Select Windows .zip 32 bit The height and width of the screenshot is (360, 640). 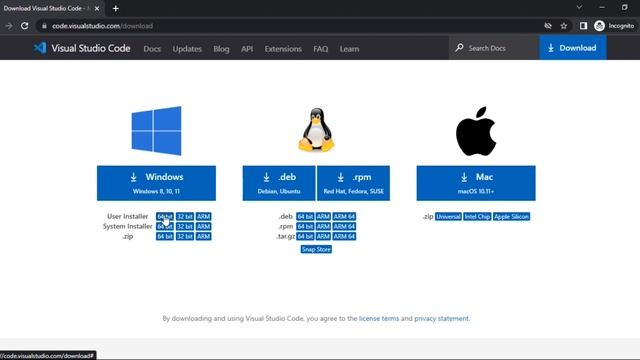coord(184,236)
